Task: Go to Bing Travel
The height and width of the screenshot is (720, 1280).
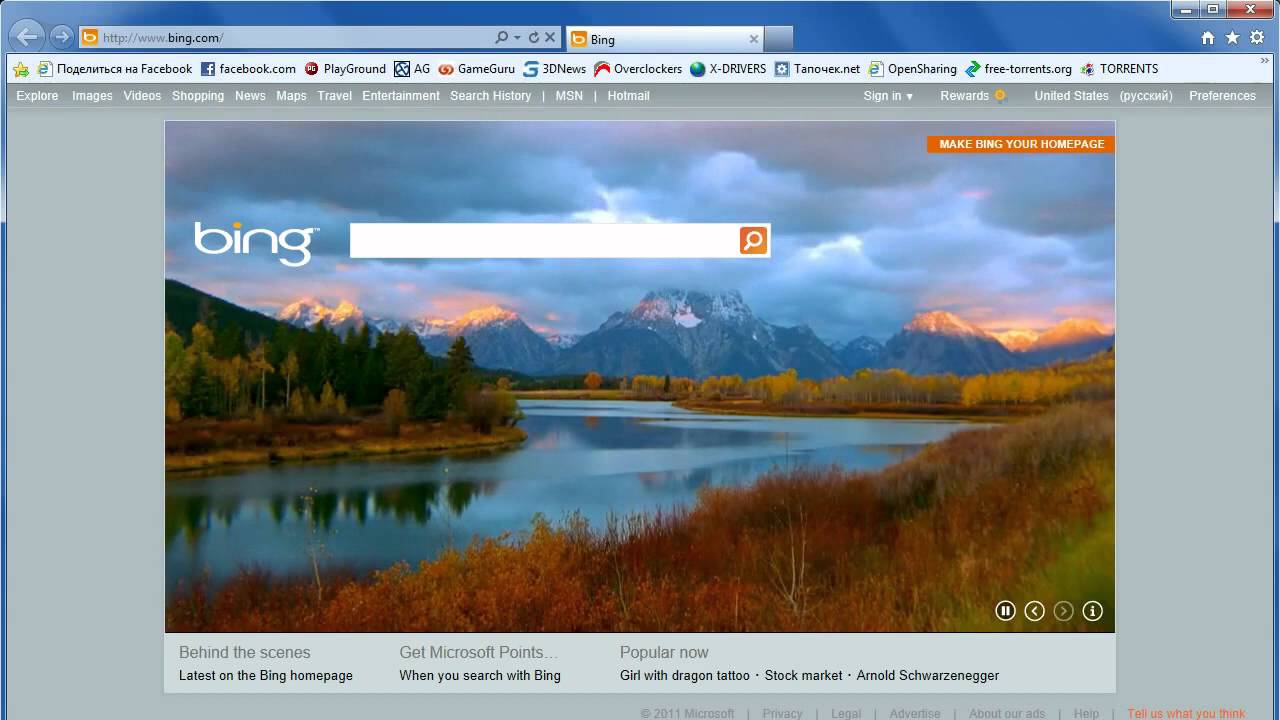Action: click(x=334, y=96)
